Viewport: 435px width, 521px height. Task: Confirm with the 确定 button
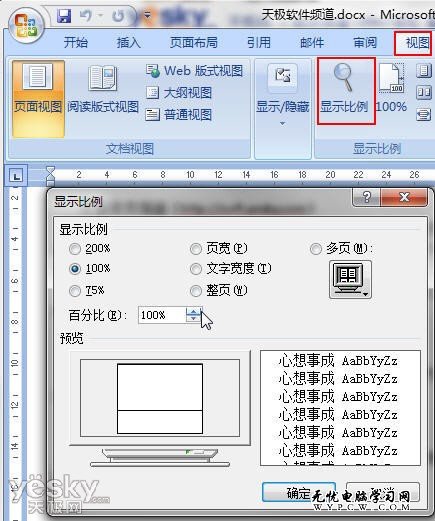pyautogui.click(x=299, y=493)
